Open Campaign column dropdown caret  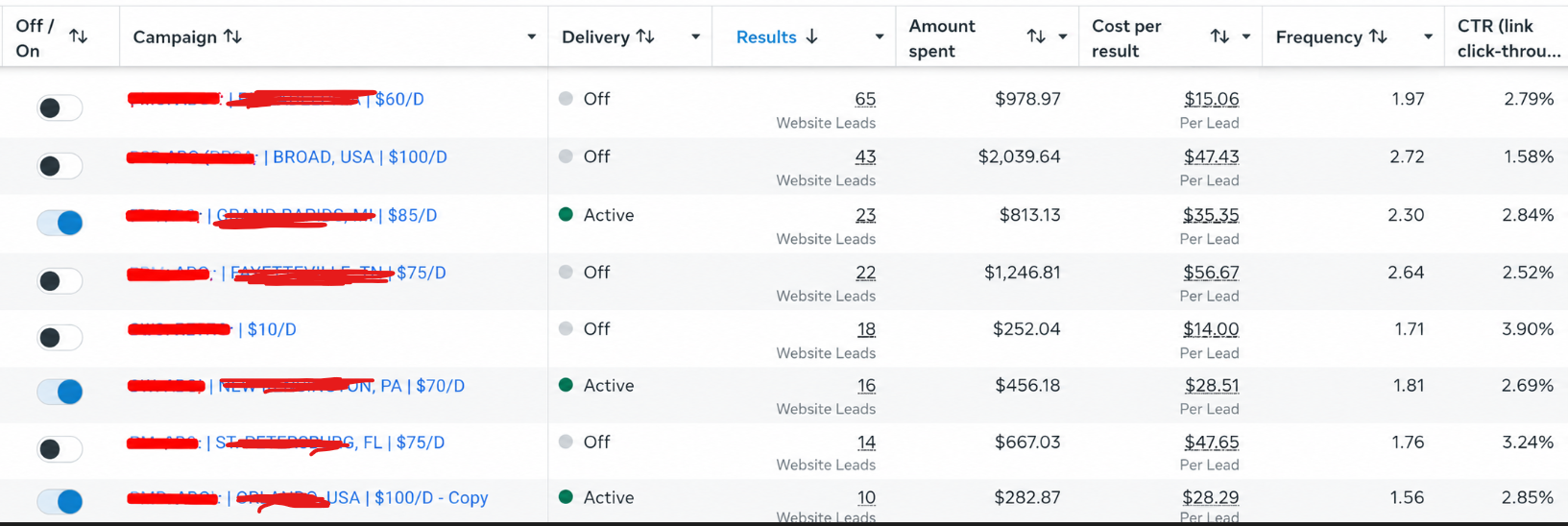pyautogui.click(x=531, y=37)
